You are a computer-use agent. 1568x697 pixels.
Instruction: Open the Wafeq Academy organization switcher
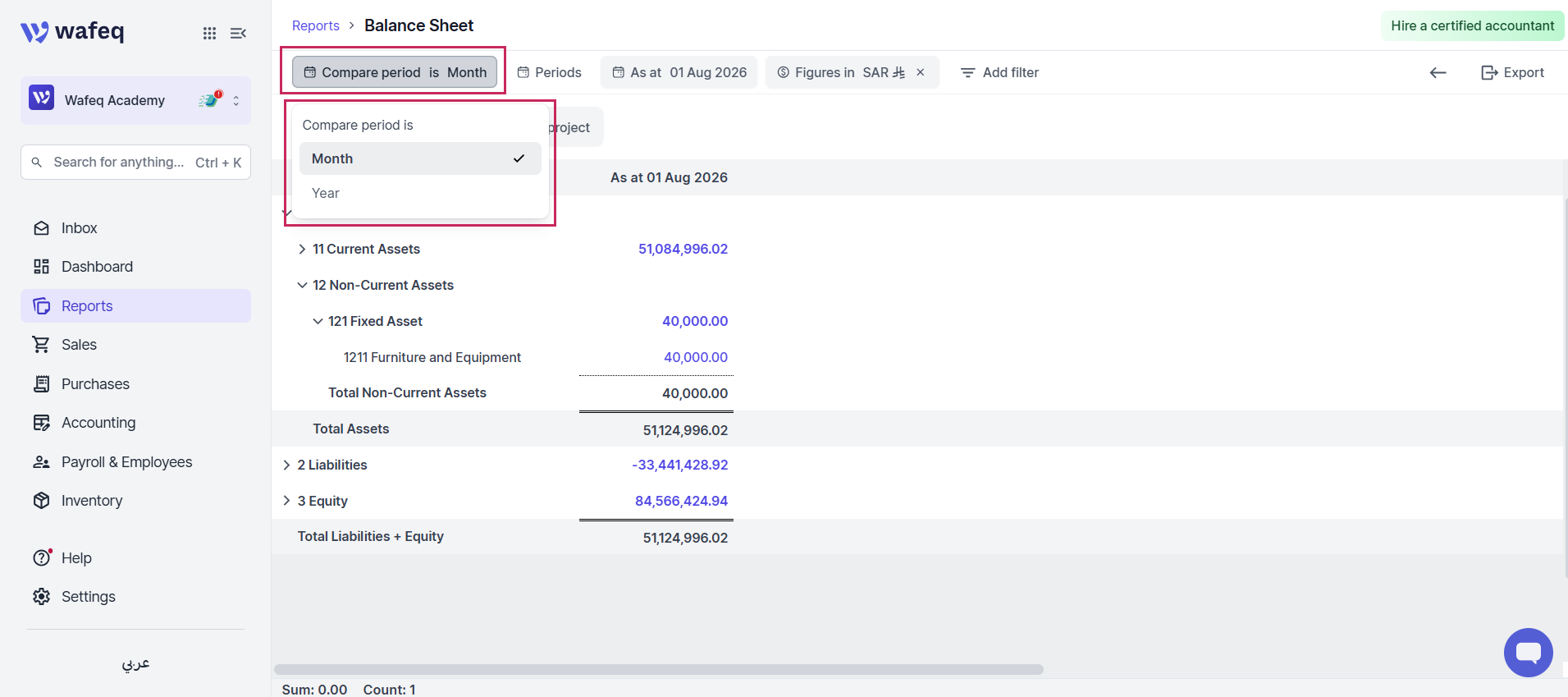[135, 100]
